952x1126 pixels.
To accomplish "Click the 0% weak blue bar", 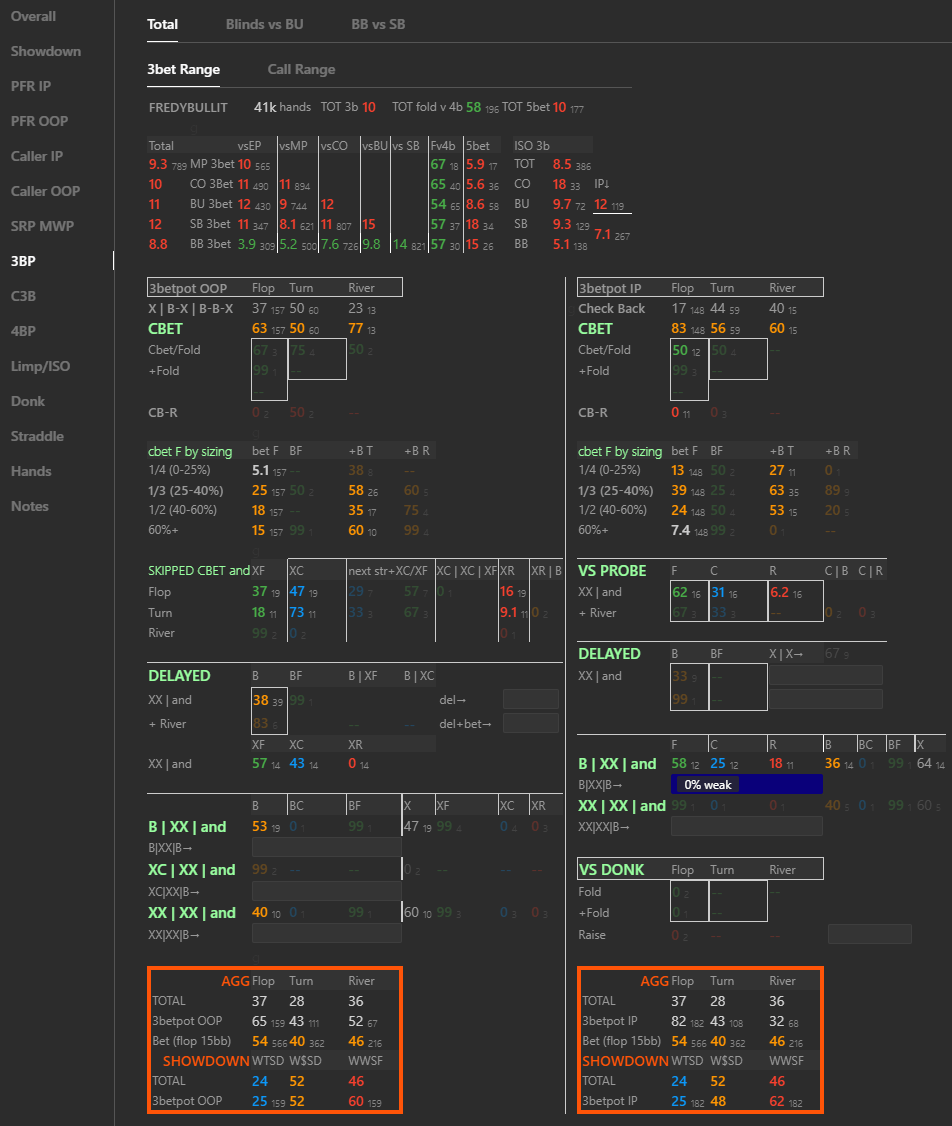I will coord(747,784).
